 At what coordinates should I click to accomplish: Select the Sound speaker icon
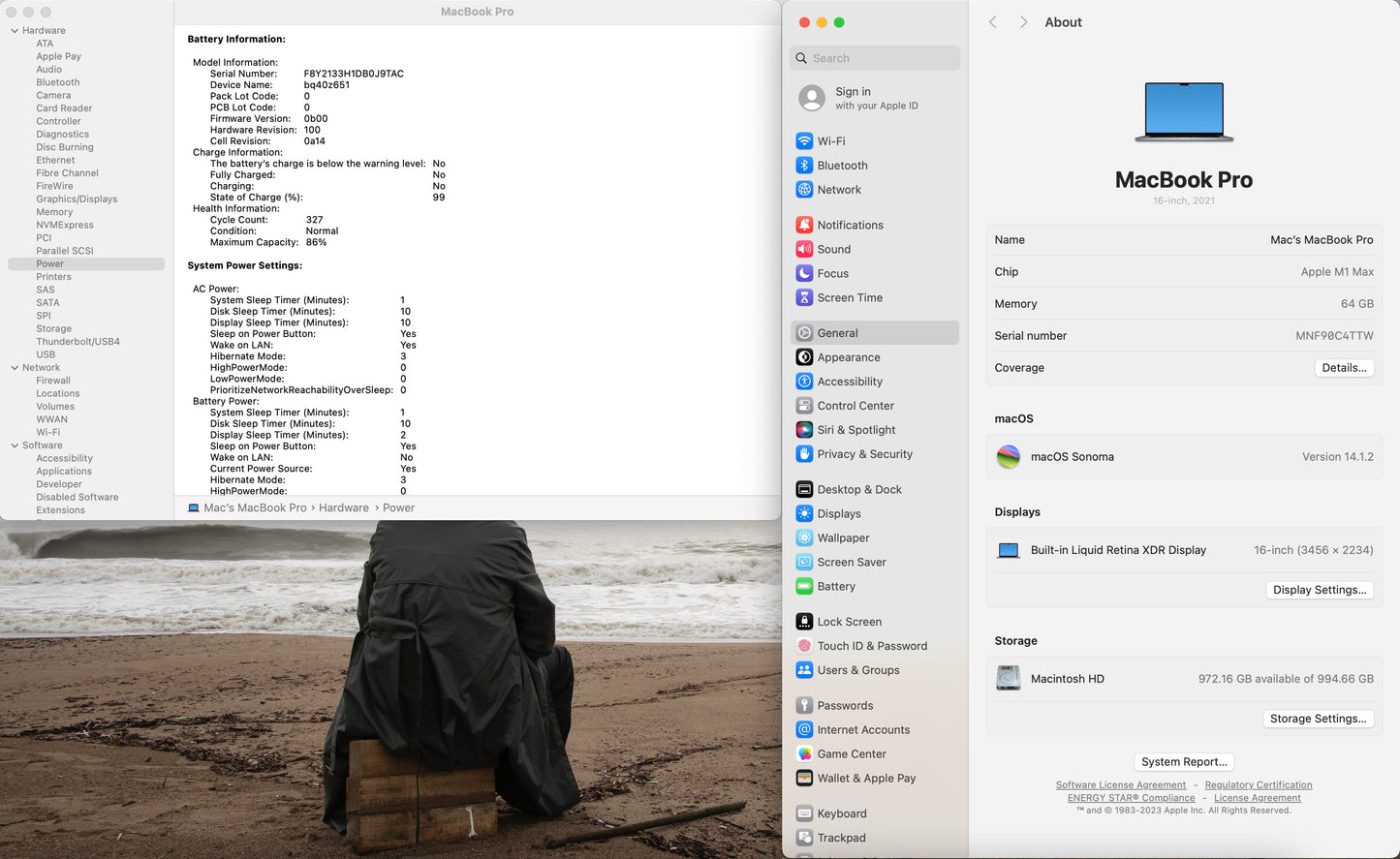(804, 249)
